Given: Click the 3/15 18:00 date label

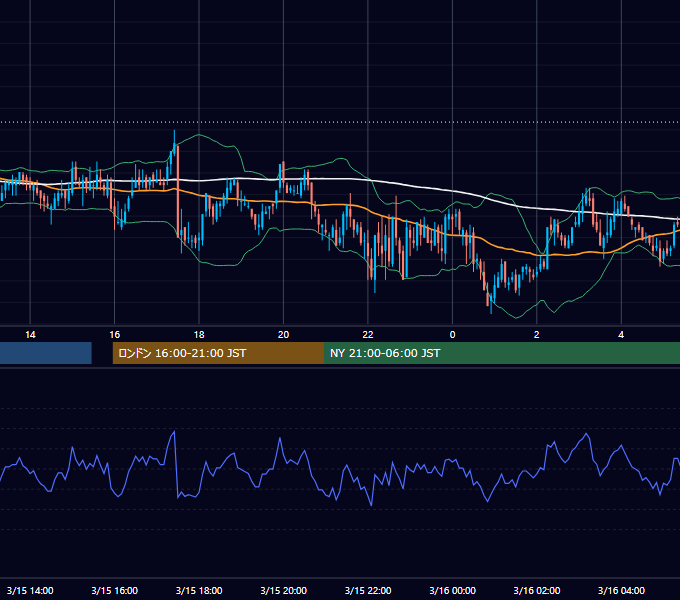Looking at the screenshot, I should click(x=199, y=590).
